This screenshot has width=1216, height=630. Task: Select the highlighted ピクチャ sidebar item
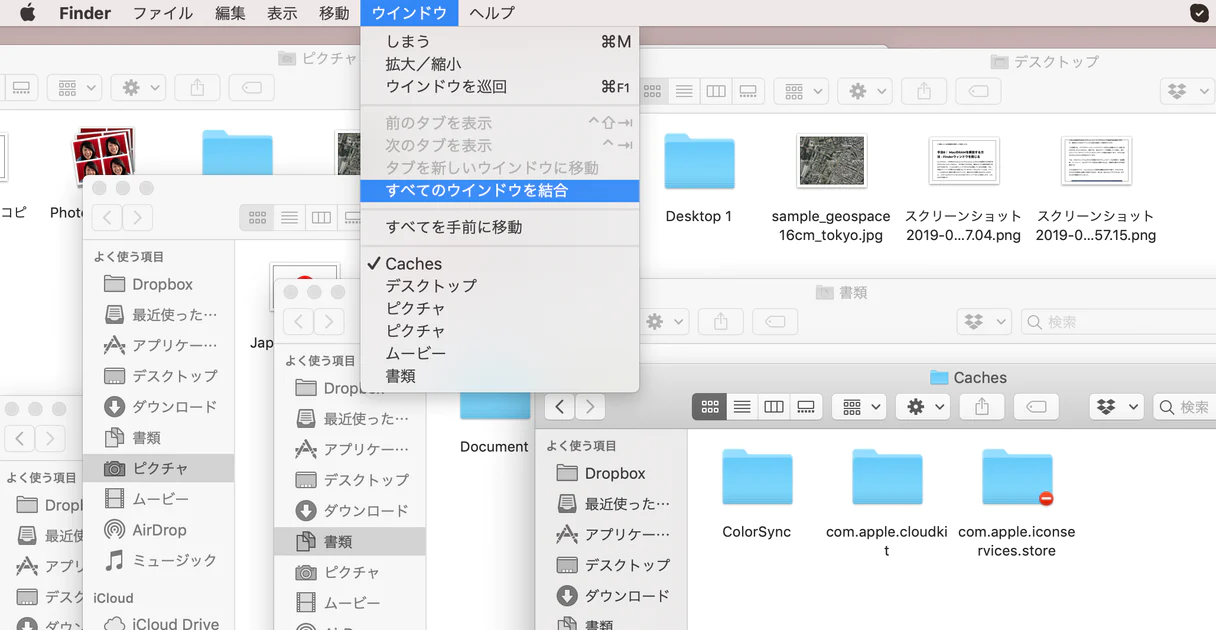pos(158,468)
